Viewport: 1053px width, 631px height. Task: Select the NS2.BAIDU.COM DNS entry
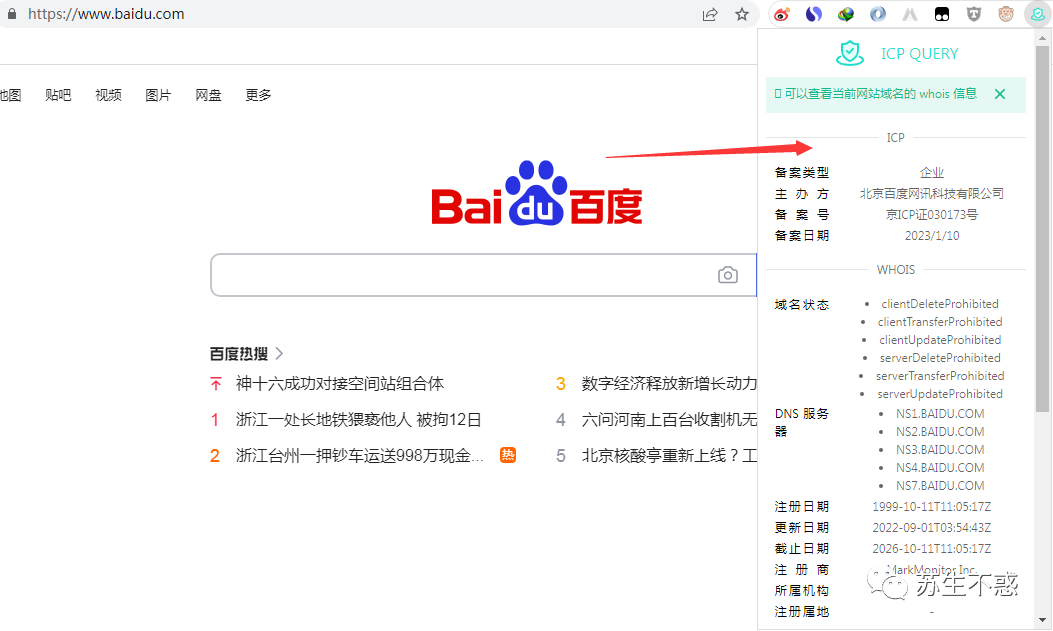pos(940,432)
